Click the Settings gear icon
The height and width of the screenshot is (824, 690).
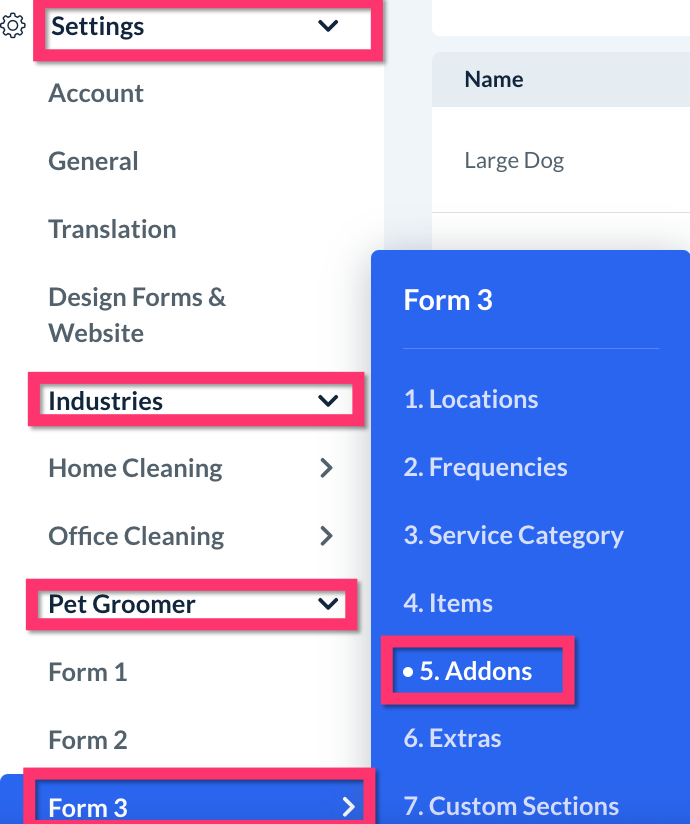(x=13, y=27)
